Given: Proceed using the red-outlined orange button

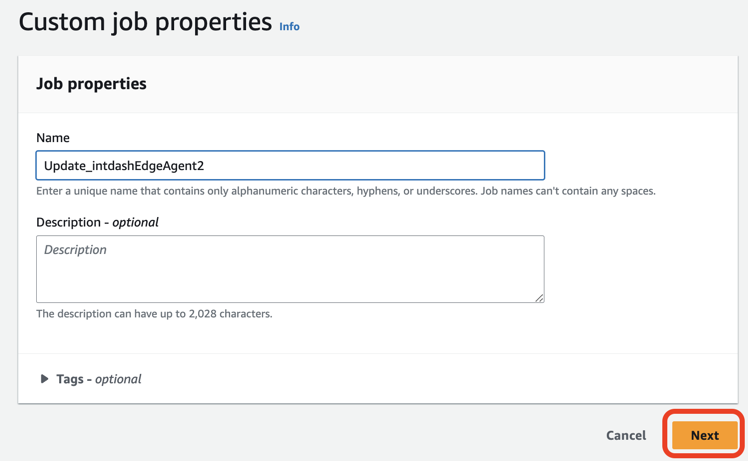Looking at the screenshot, I should 705,435.
